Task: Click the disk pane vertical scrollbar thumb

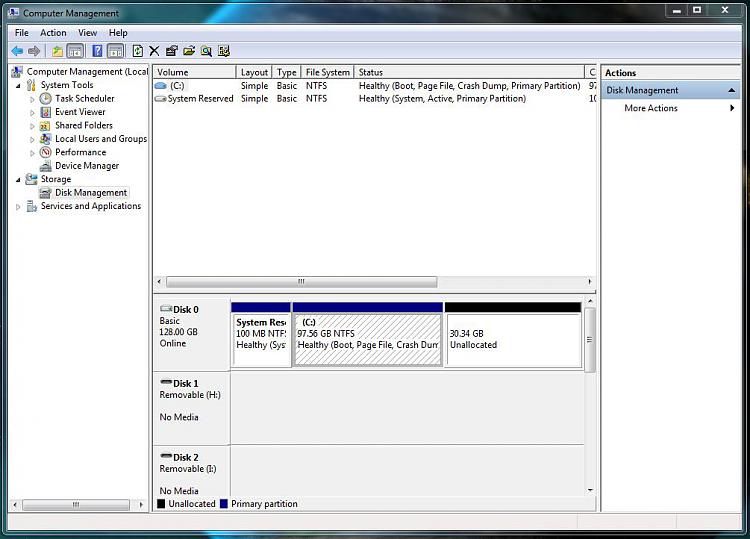Action: click(590, 340)
